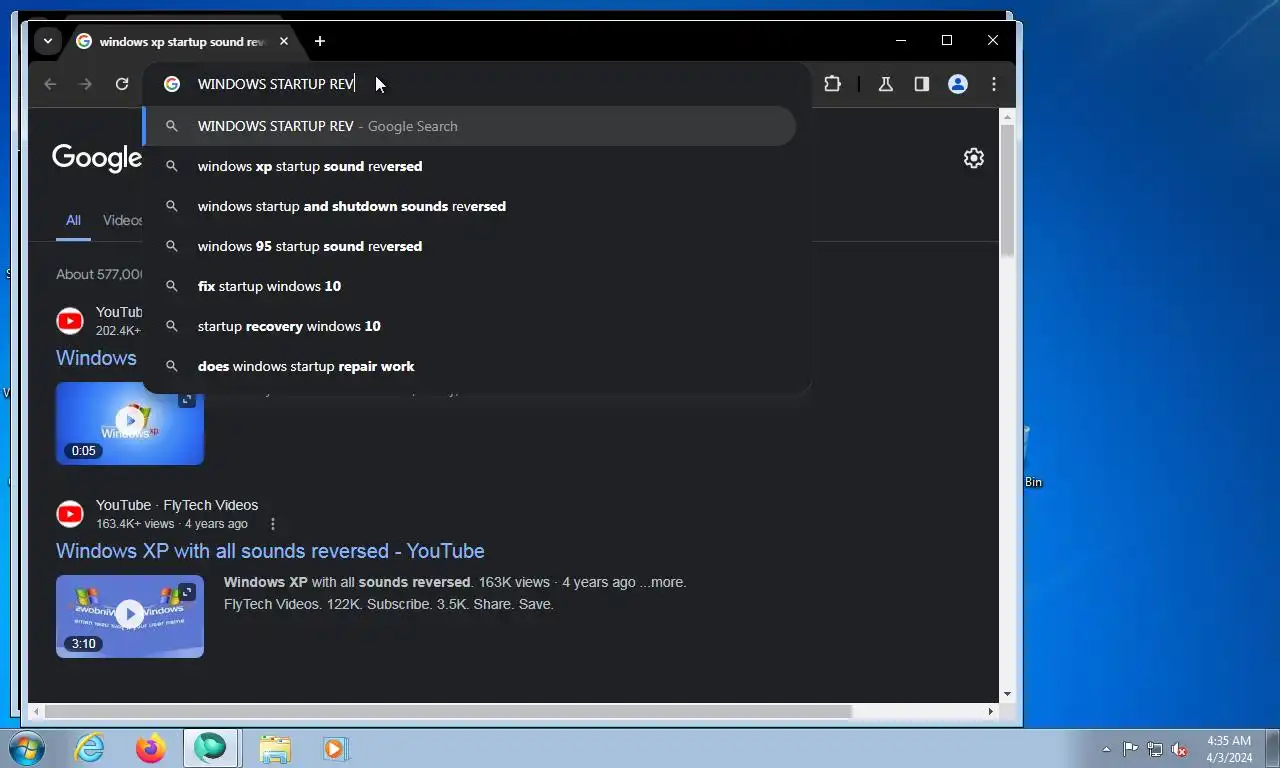Open the profile avatar icon
The image size is (1280, 768).
click(958, 84)
